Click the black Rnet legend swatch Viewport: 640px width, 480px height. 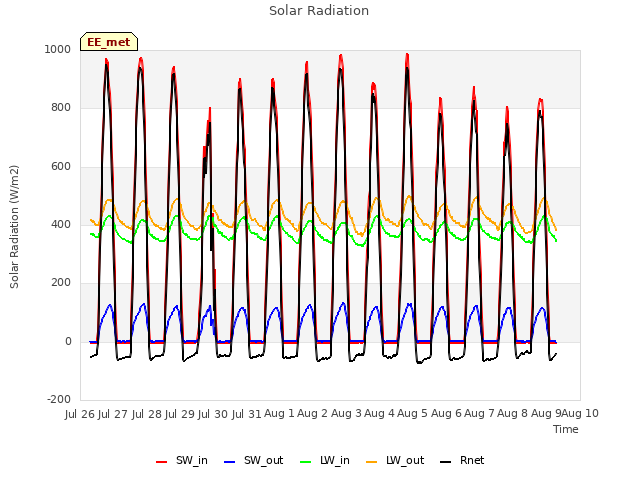(446, 462)
